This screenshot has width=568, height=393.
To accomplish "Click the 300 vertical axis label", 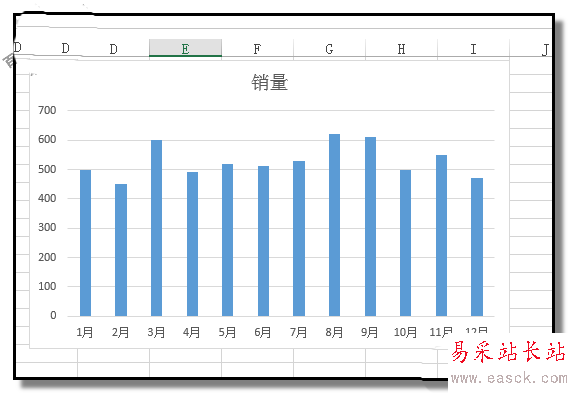I will [47, 227].
